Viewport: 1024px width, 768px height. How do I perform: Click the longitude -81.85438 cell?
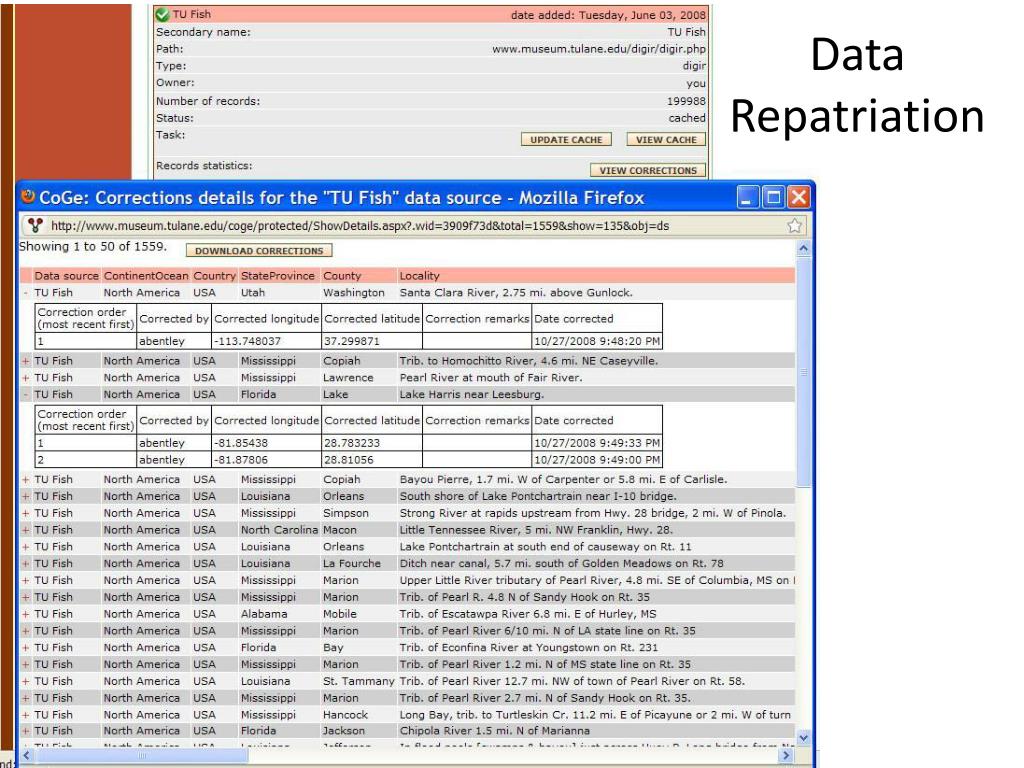[266, 443]
